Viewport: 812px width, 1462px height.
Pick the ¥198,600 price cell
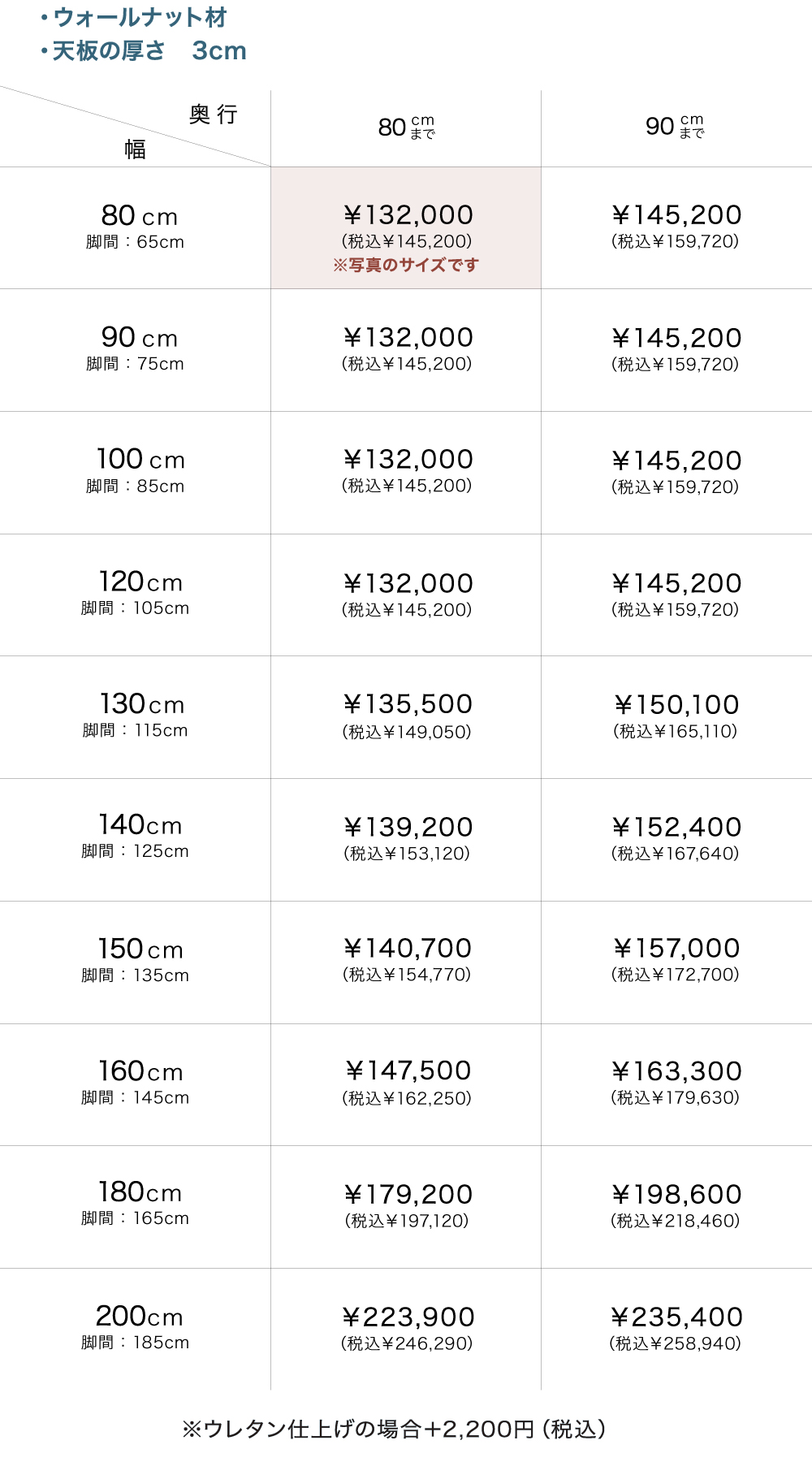click(676, 1194)
